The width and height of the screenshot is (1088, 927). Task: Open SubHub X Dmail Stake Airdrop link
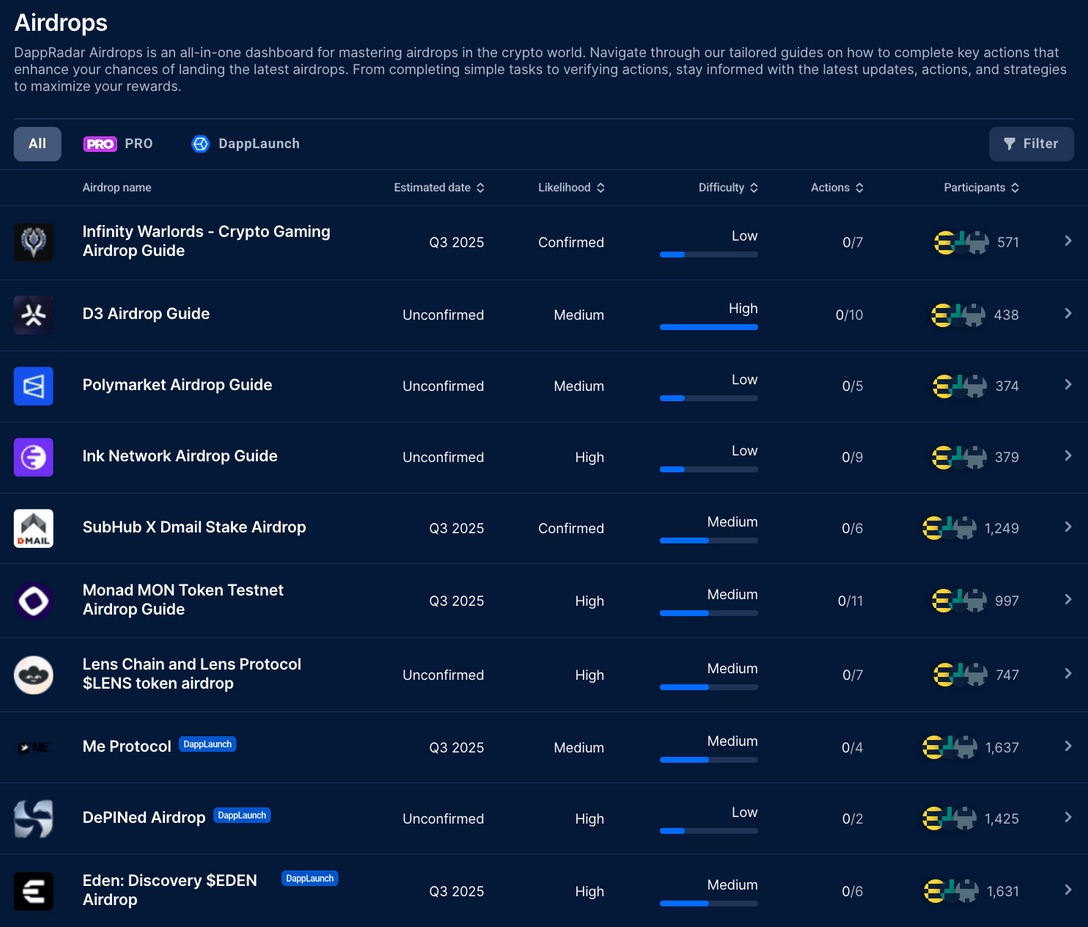194,527
